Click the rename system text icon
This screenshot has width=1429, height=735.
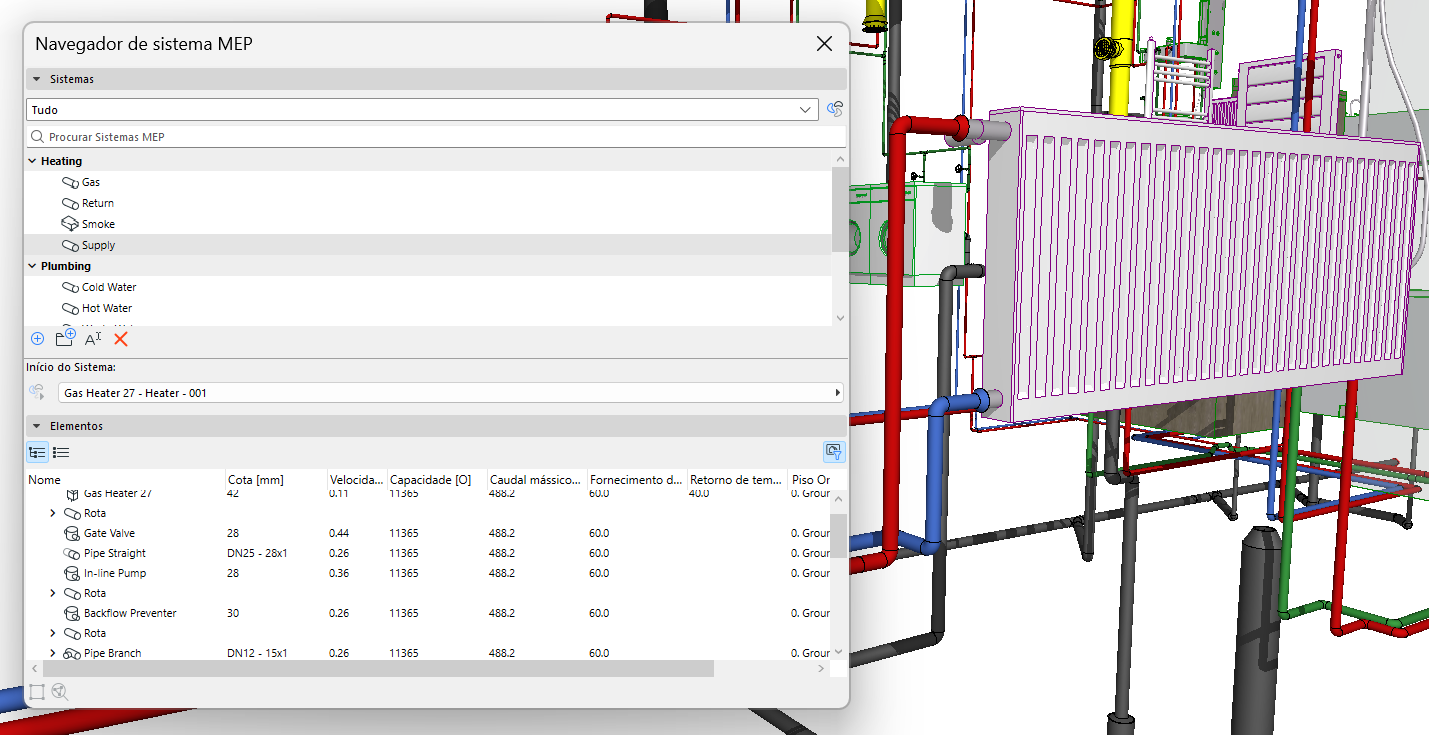93,339
